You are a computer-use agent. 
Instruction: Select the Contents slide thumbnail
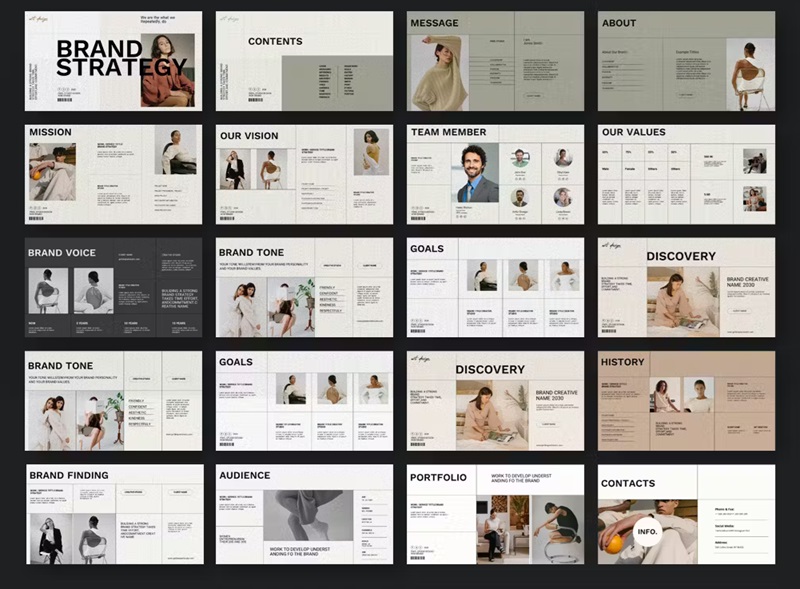click(304, 61)
